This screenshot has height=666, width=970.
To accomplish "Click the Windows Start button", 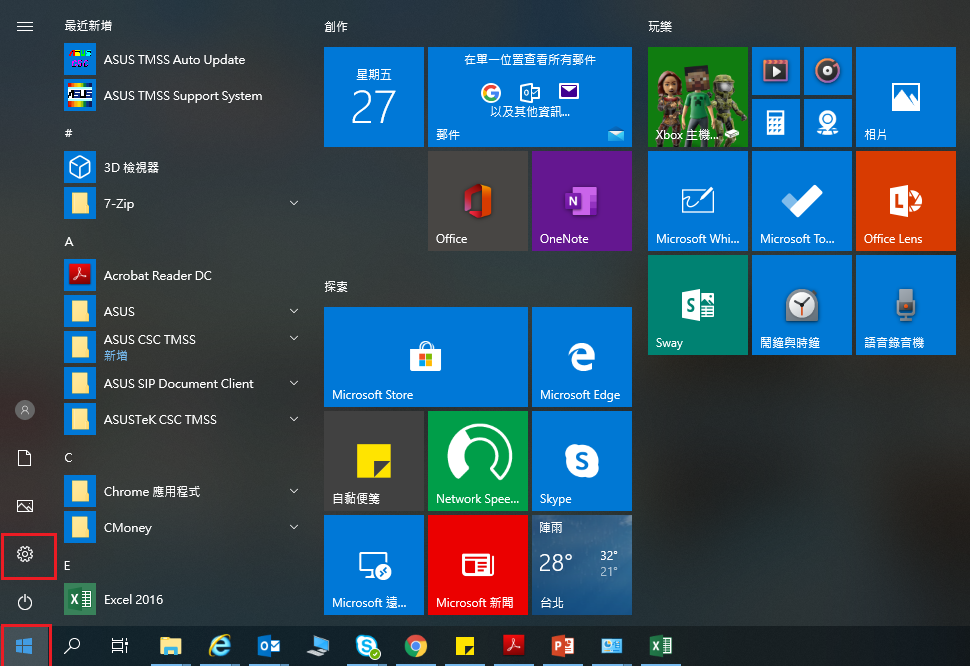I will click(x=25, y=646).
